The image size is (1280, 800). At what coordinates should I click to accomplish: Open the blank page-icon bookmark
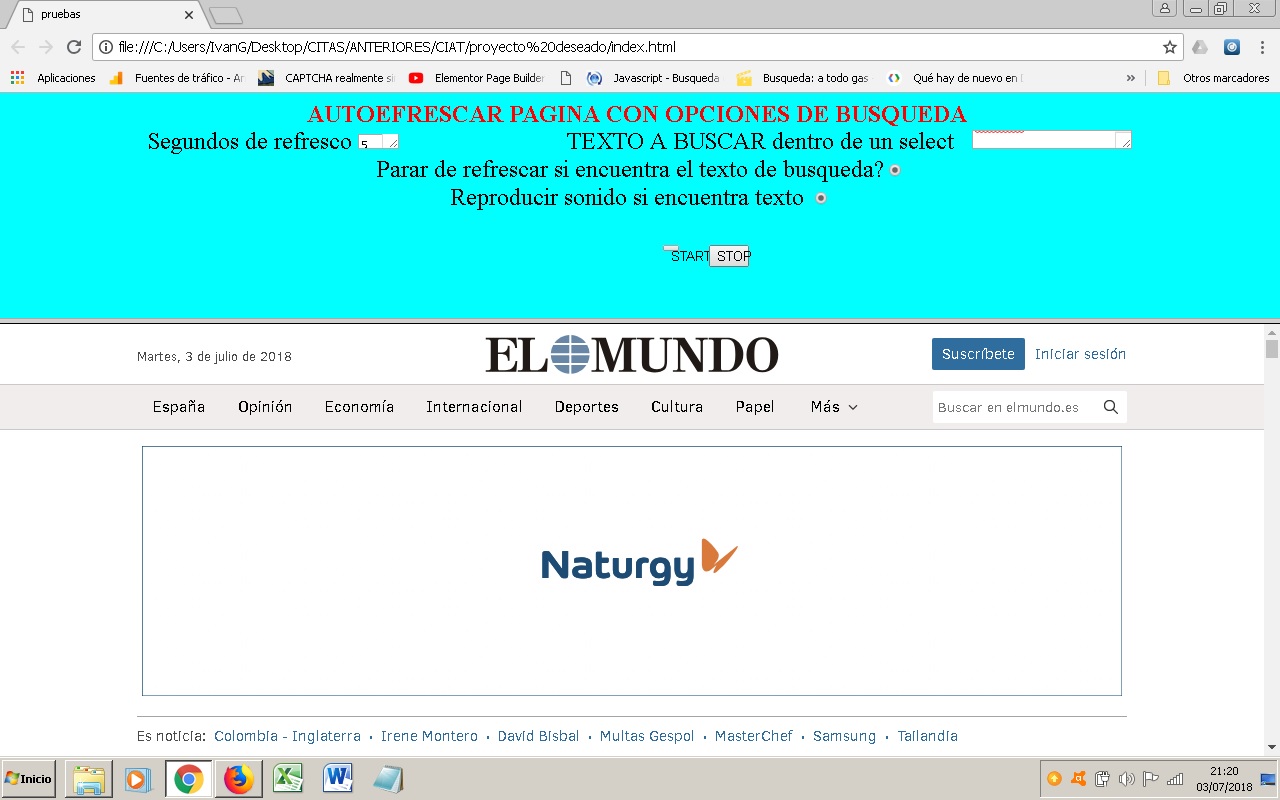(x=566, y=78)
